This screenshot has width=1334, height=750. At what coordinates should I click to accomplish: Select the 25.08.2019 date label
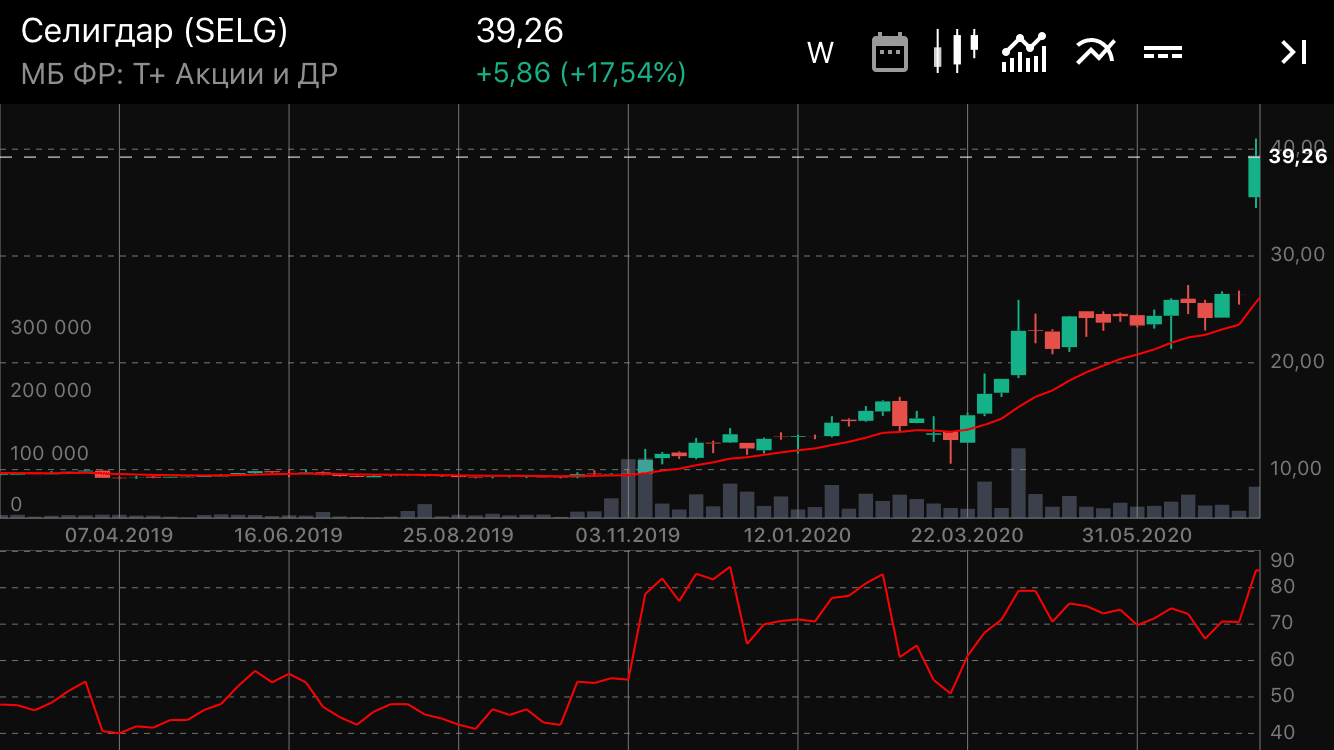tap(458, 535)
